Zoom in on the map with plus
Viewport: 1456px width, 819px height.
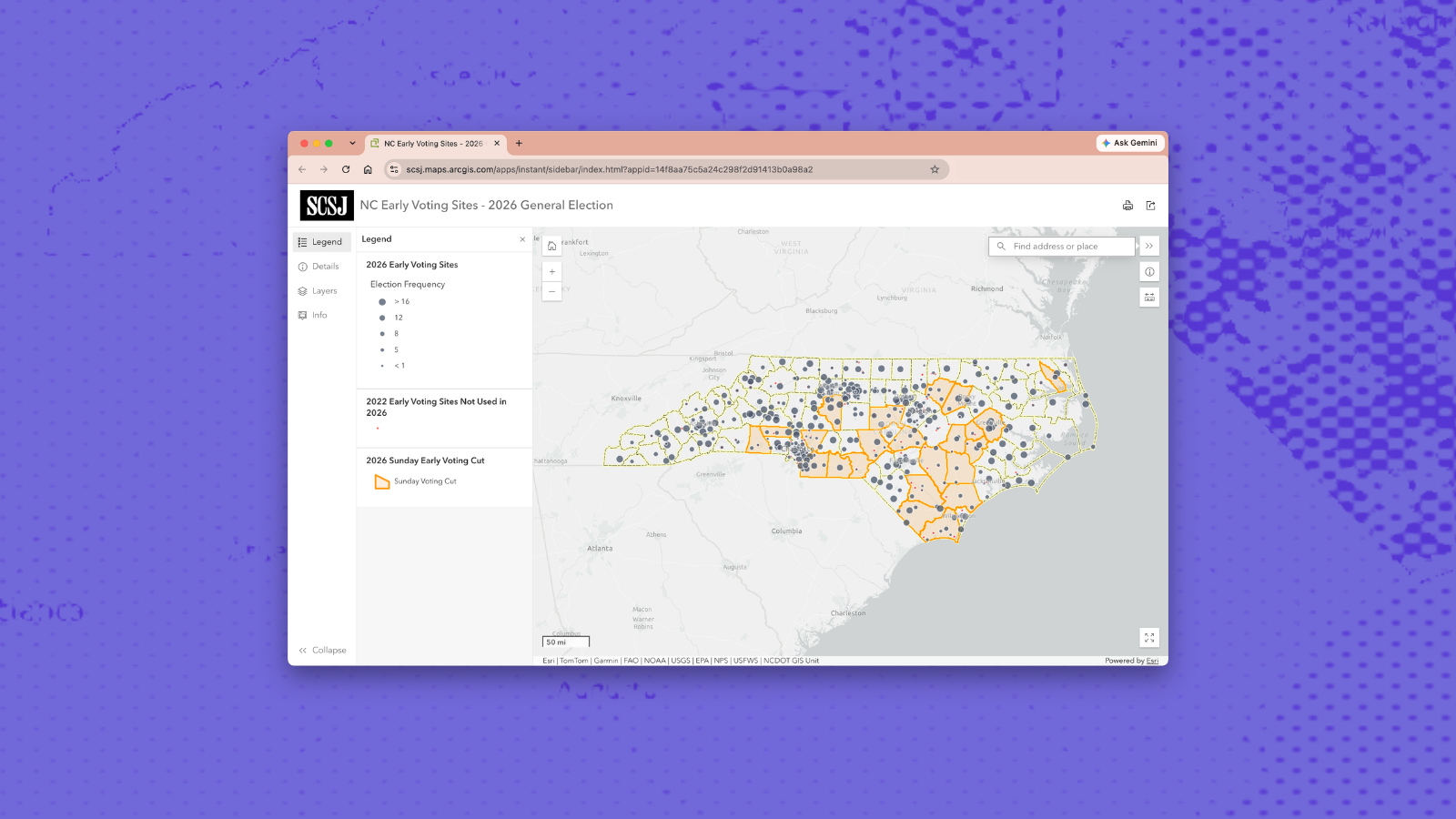[x=551, y=271]
